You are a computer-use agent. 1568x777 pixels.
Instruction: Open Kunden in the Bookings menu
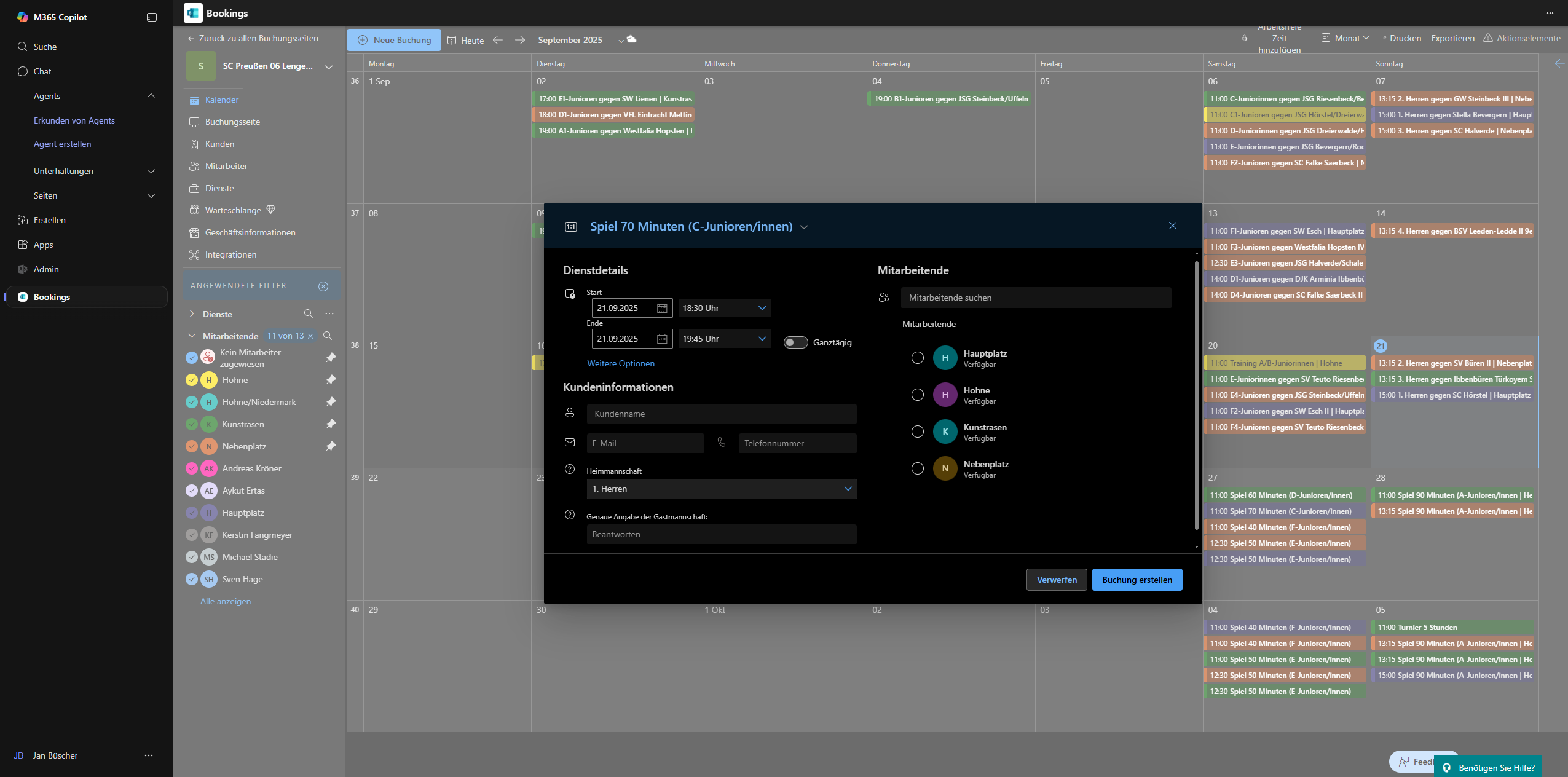pyautogui.click(x=219, y=144)
